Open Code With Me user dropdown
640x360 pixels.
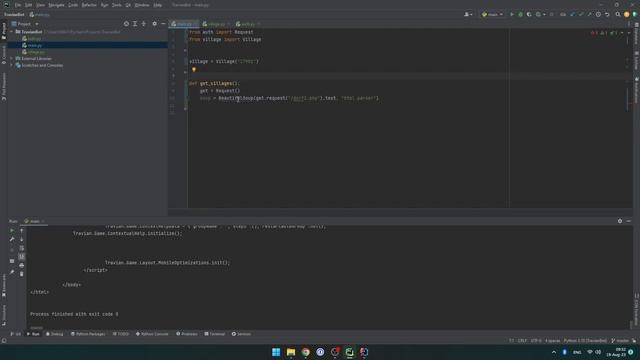coord(468,14)
